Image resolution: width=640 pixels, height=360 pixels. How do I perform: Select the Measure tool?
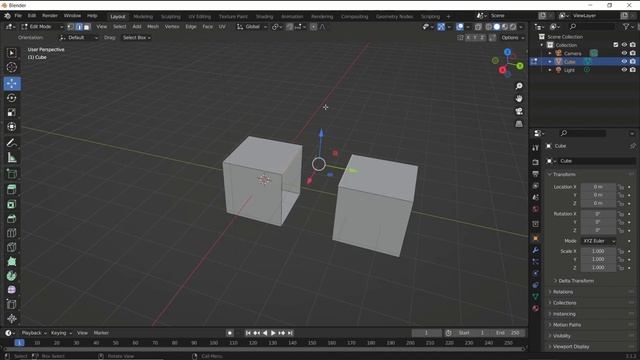[x=11, y=158]
